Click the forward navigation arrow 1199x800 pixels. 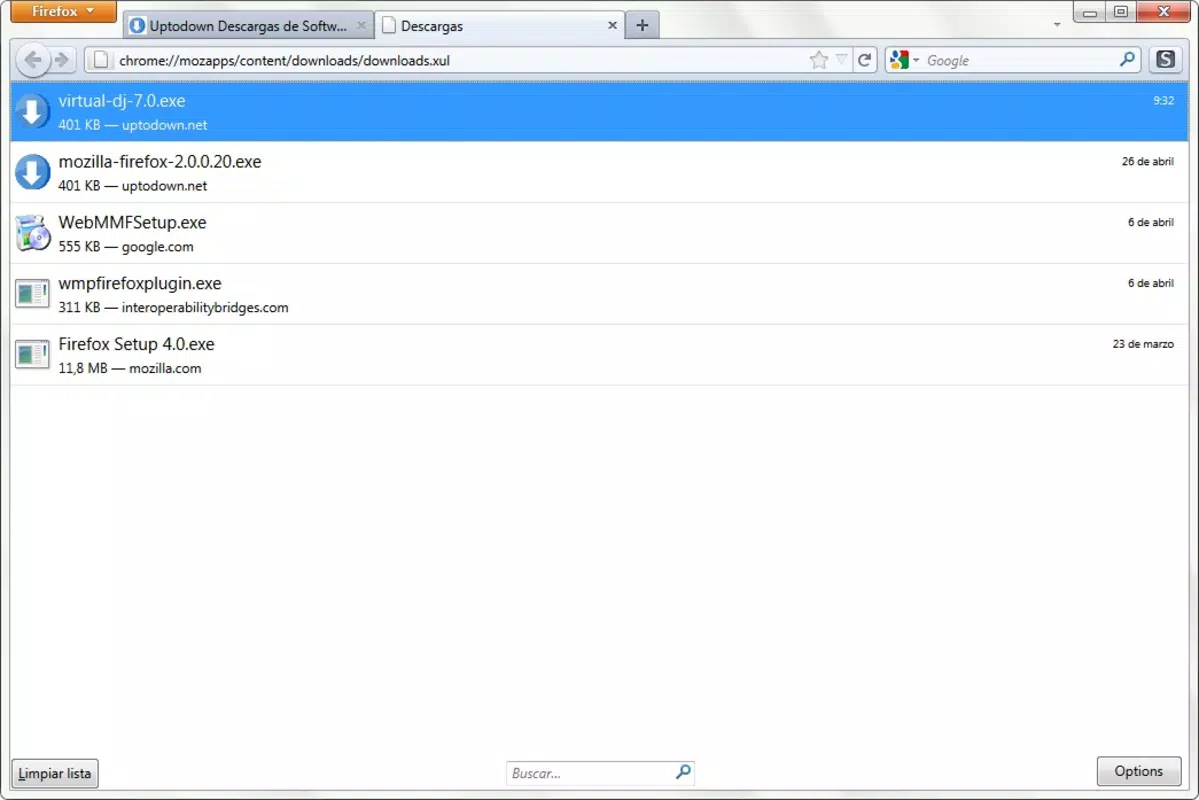tap(63, 60)
